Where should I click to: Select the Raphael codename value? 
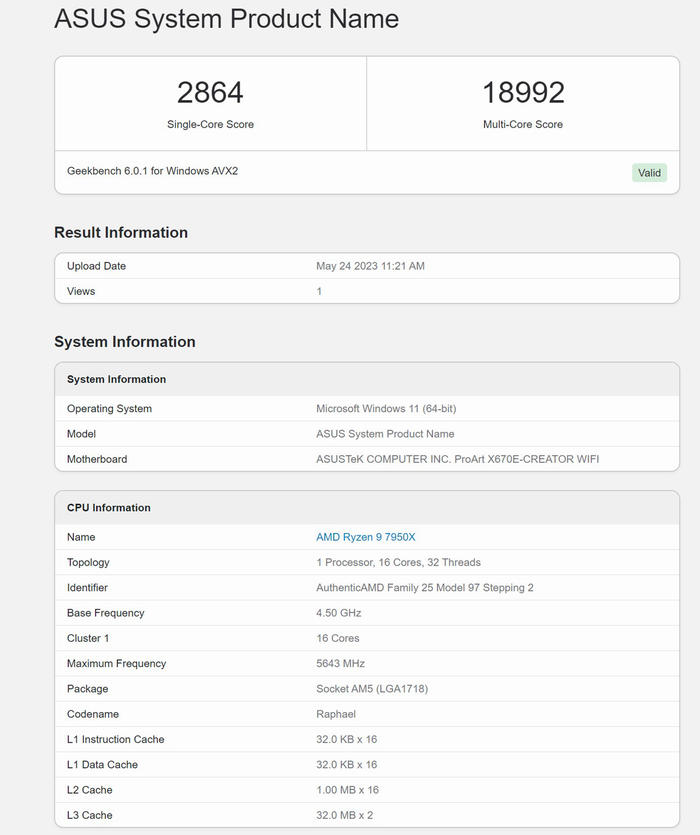coord(336,714)
